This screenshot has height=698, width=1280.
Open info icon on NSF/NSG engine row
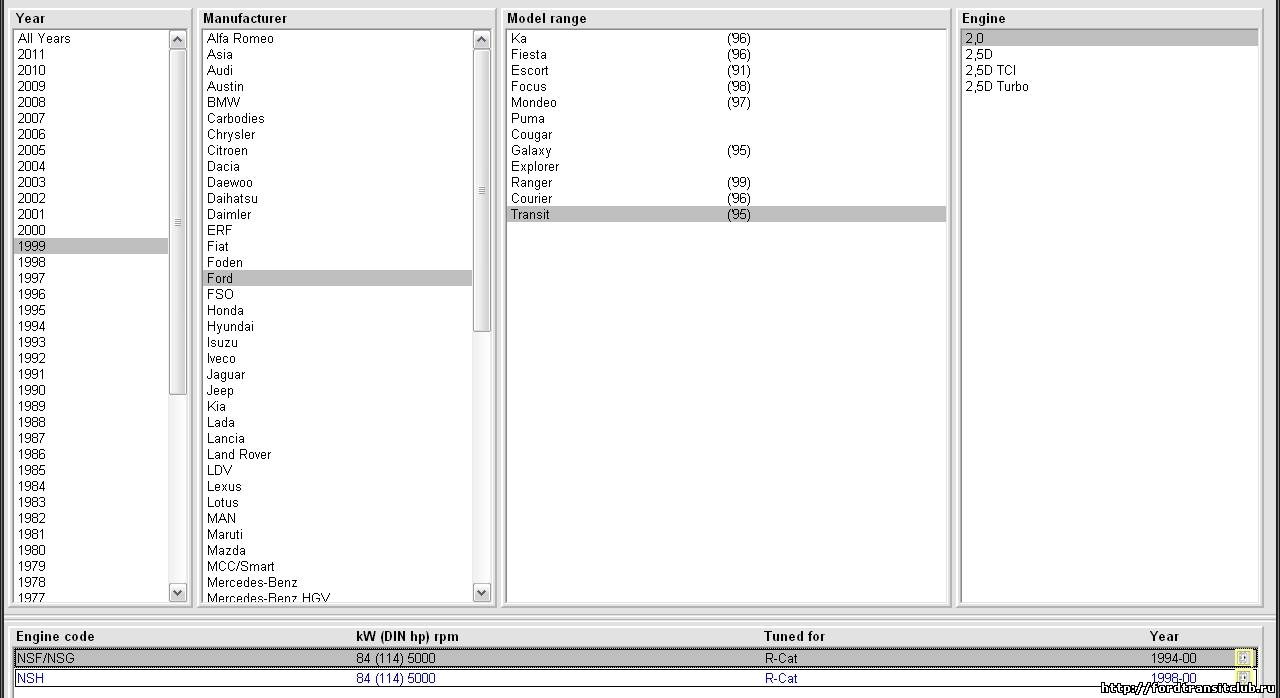pyautogui.click(x=1243, y=658)
